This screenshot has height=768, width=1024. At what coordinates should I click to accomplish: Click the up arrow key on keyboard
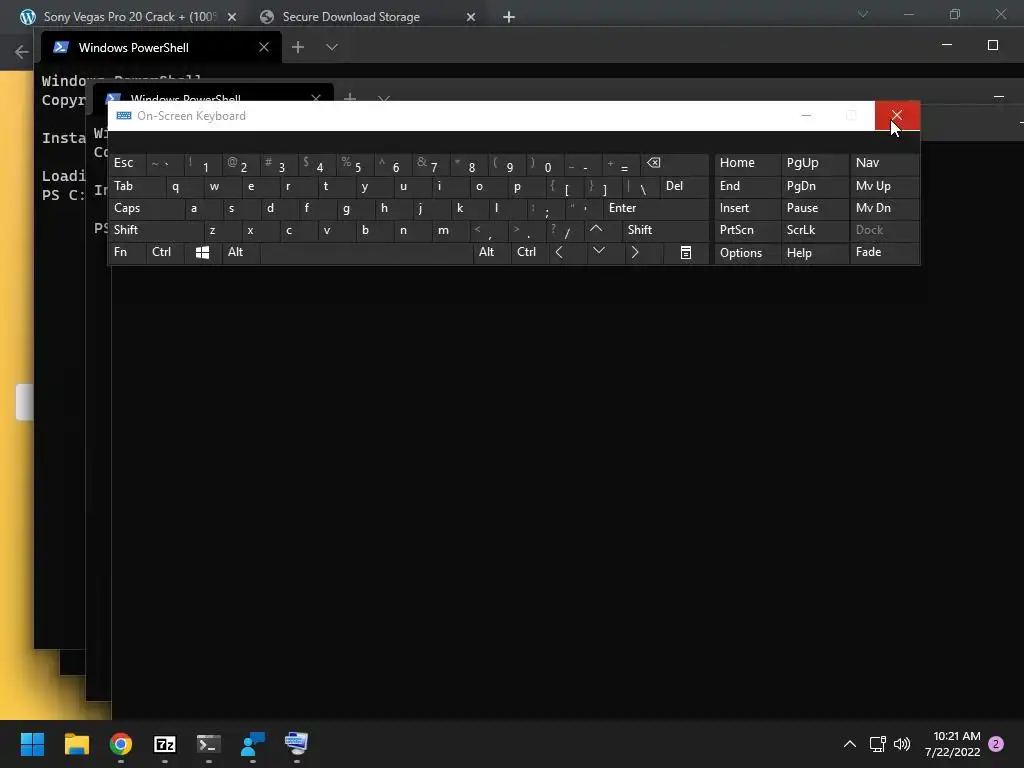point(596,230)
